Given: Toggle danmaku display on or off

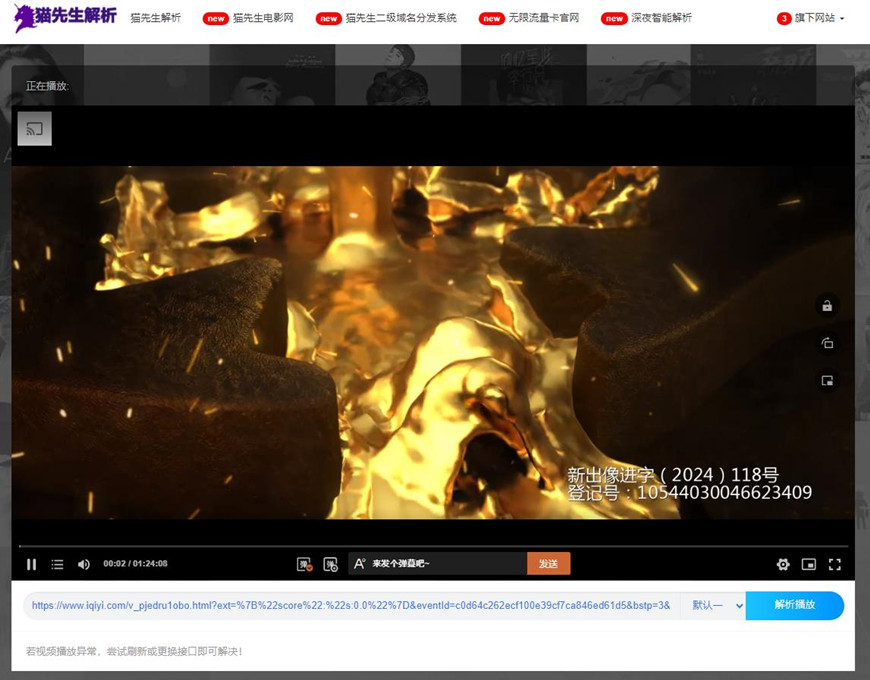Looking at the screenshot, I should coord(304,564).
